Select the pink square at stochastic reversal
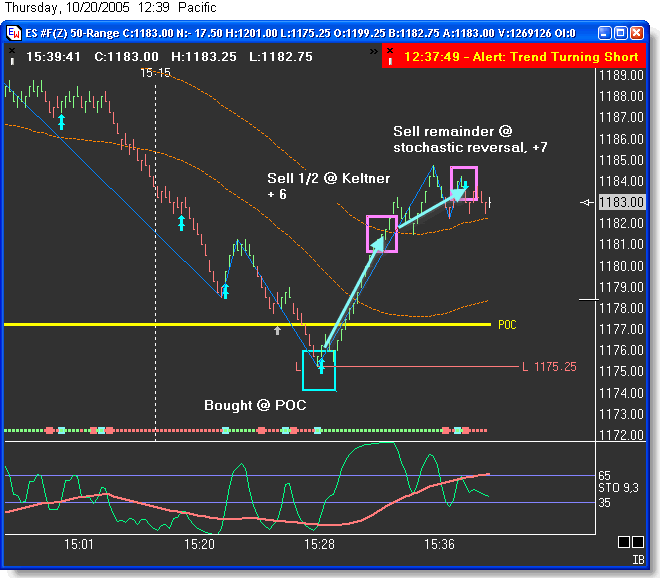 pos(463,183)
